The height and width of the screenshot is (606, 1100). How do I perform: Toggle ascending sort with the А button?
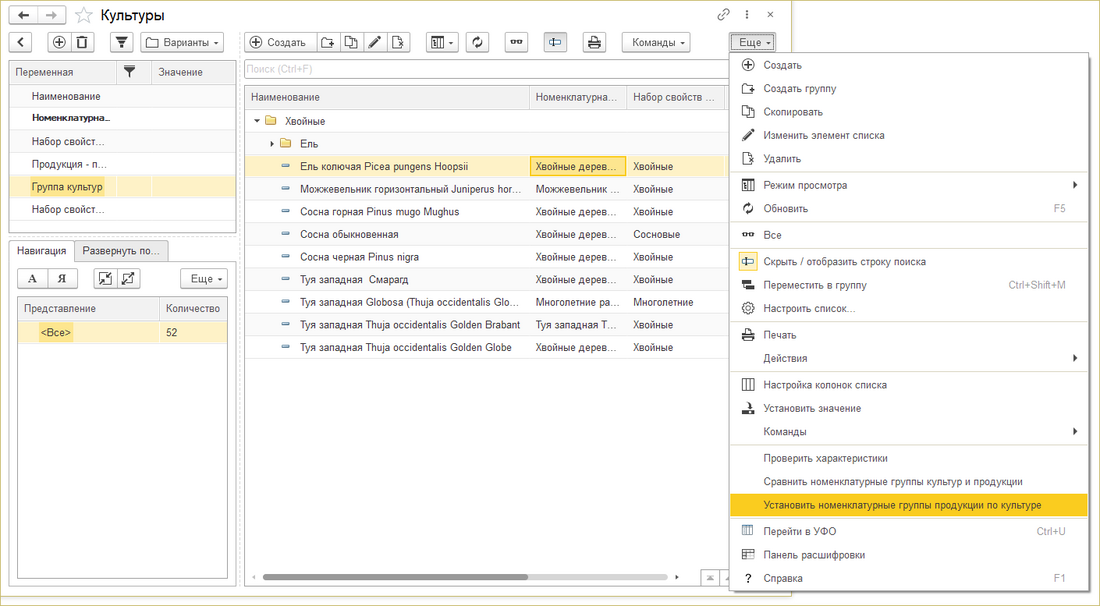[x=33, y=278]
